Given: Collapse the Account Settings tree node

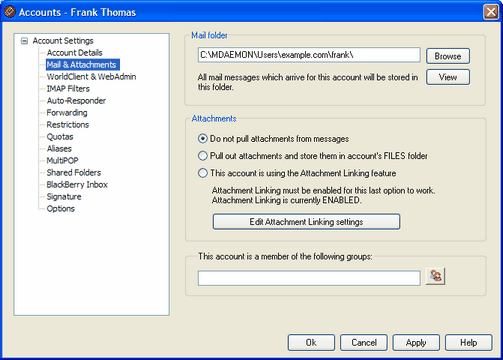Looking at the screenshot, I should tap(24, 41).
